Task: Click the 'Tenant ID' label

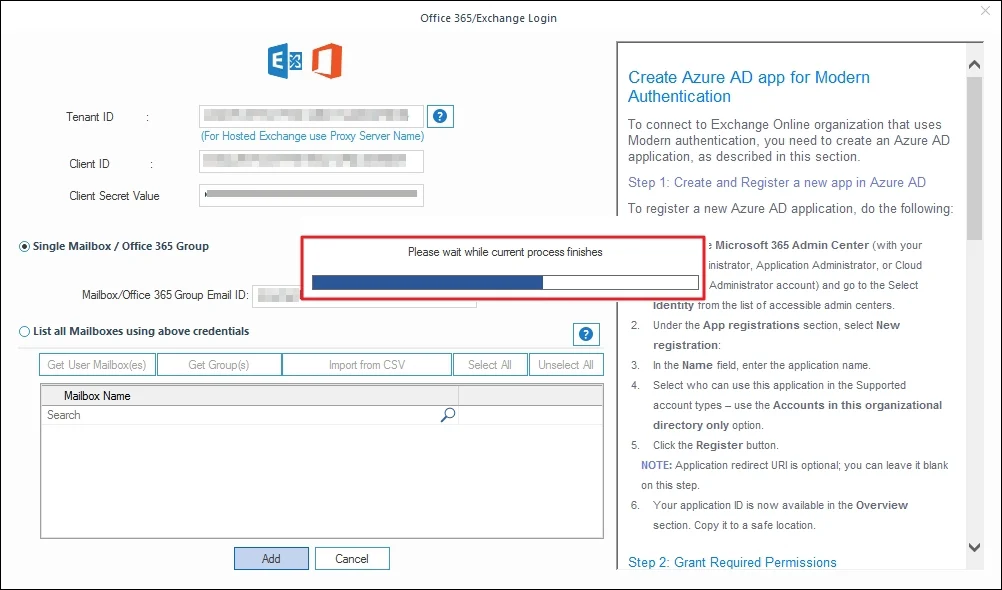Action: coord(89,117)
